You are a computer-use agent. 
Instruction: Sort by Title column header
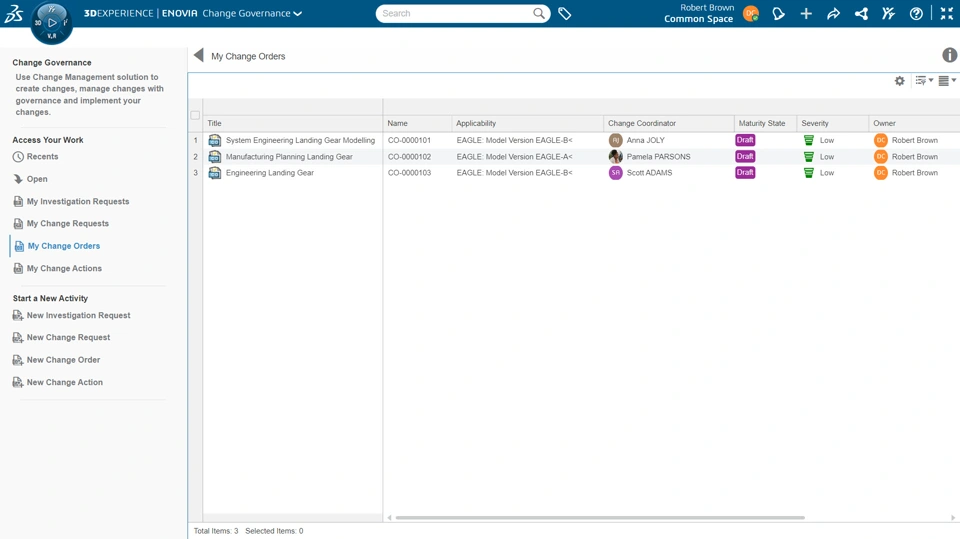pos(214,123)
